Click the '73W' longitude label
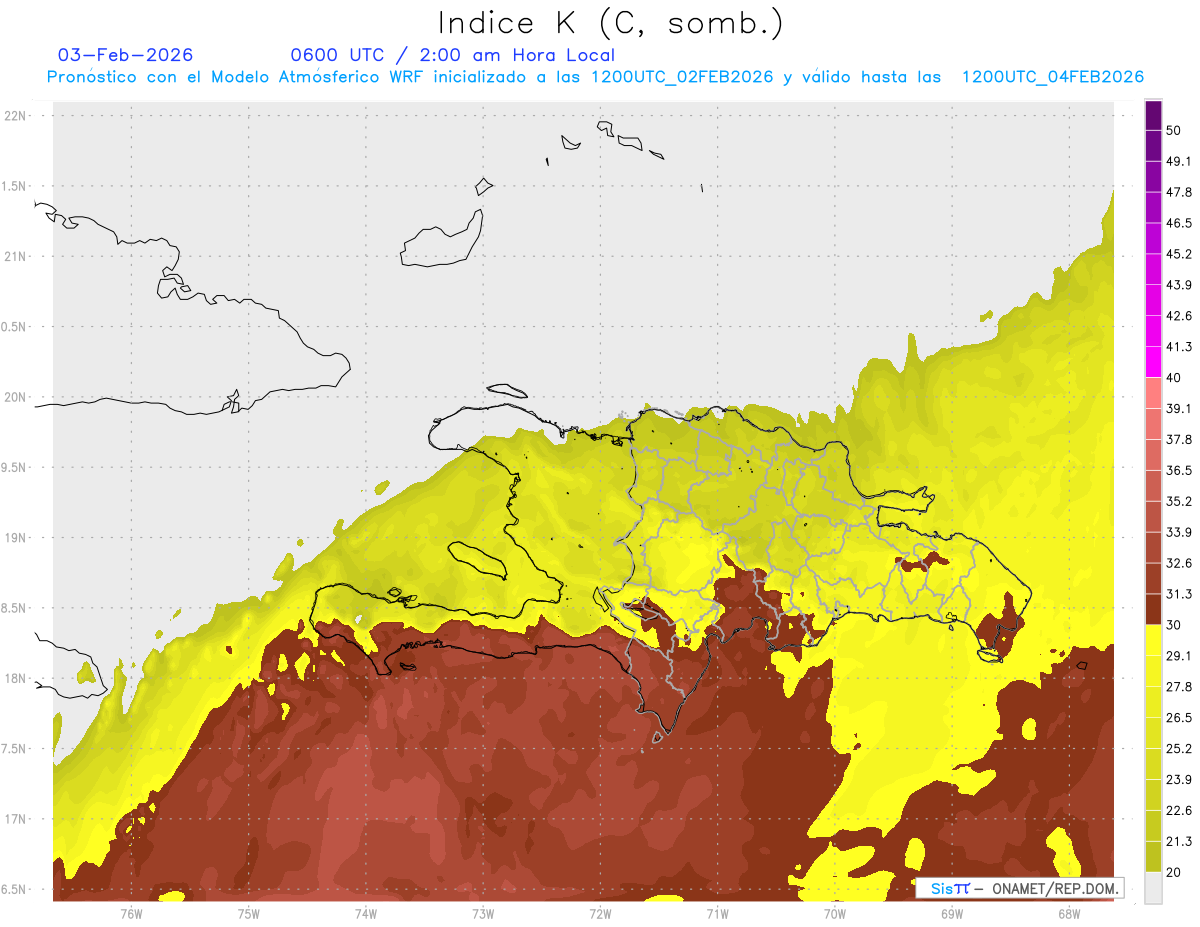The height and width of the screenshot is (927, 1200). pyautogui.click(x=483, y=913)
